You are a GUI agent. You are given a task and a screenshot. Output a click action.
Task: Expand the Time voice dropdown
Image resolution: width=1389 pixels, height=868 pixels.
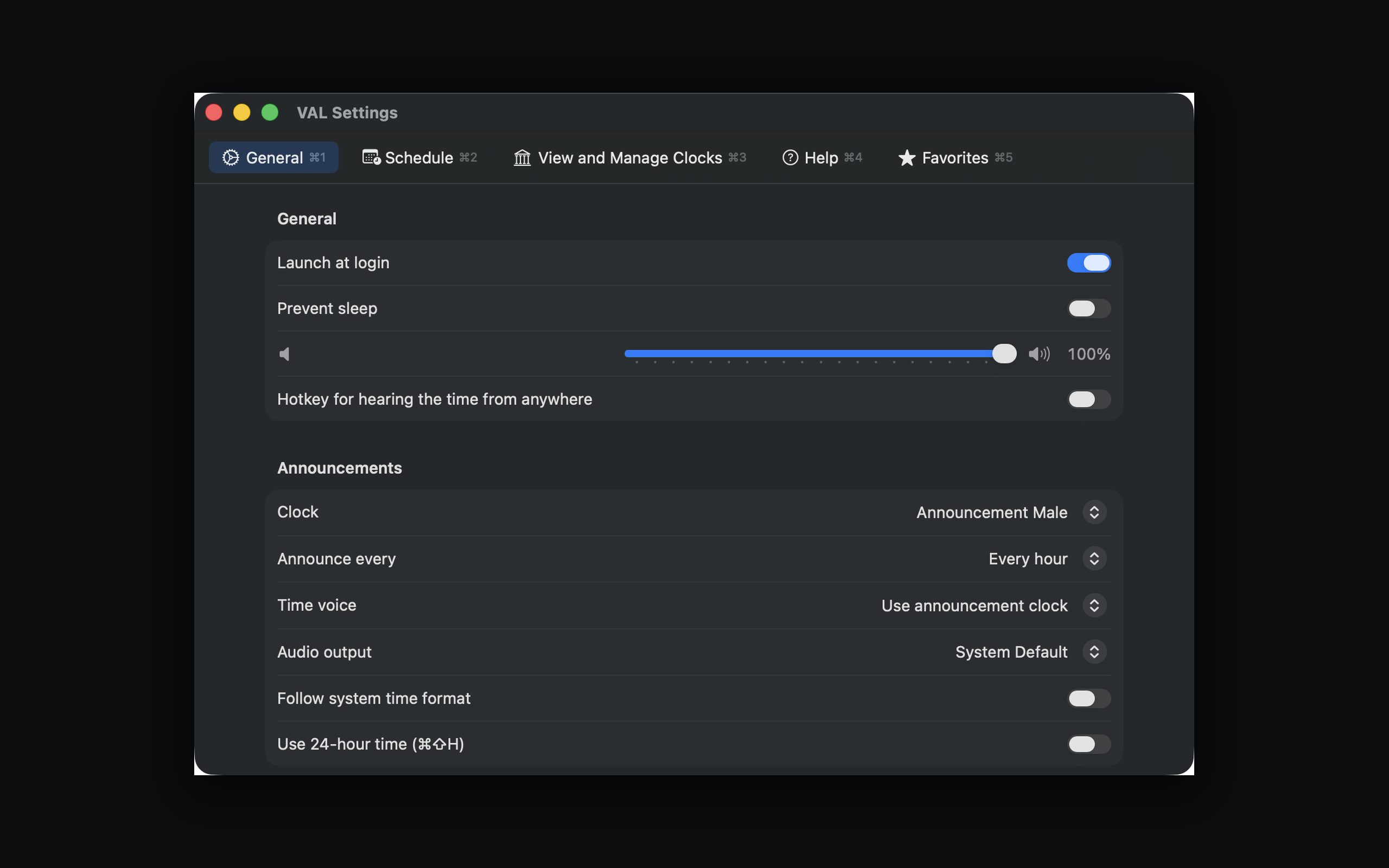(1094, 605)
